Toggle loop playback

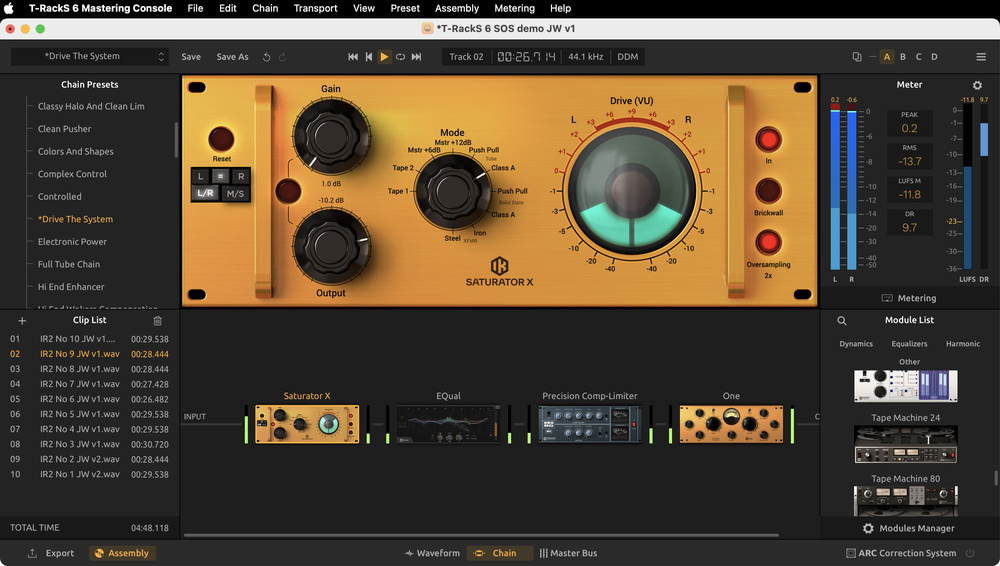(400, 57)
